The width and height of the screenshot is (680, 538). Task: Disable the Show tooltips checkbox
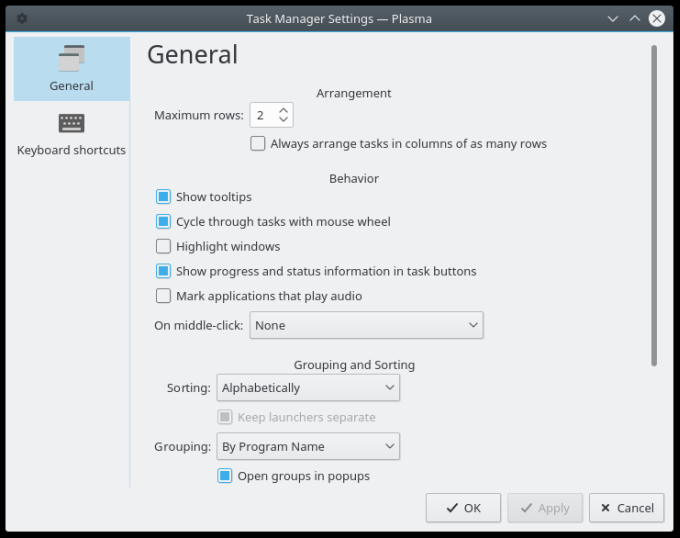(x=164, y=197)
